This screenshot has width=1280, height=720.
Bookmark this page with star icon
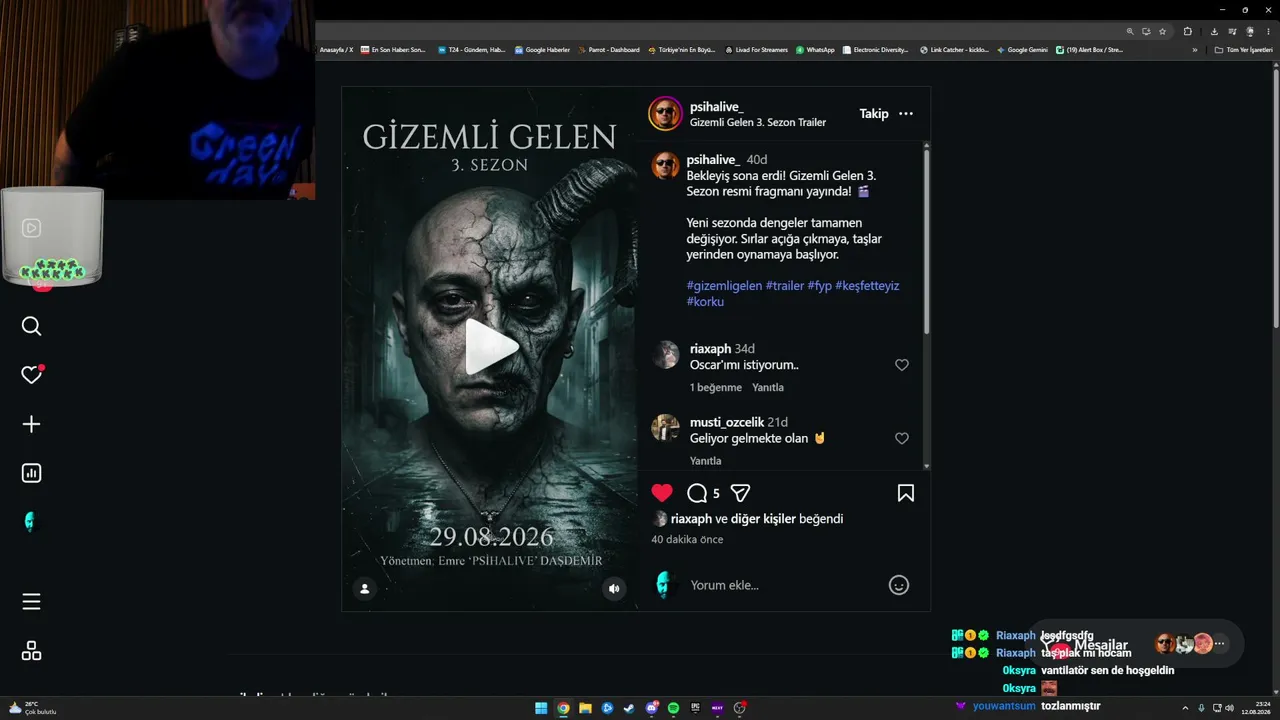1162,31
